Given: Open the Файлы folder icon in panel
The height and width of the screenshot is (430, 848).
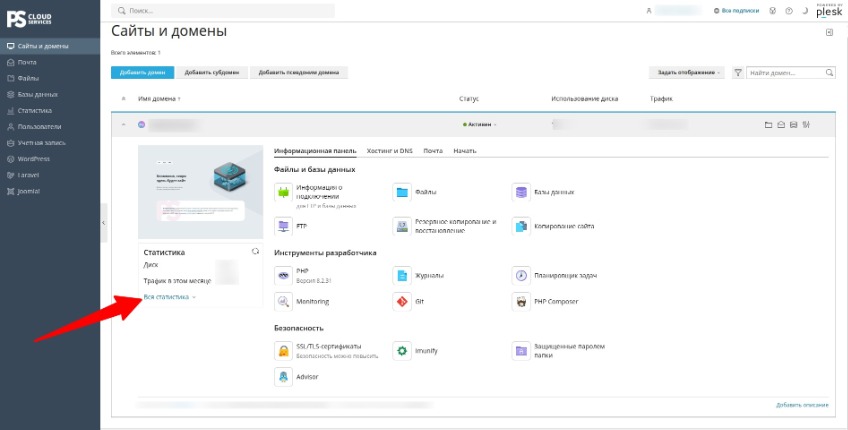Looking at the screenshot, I should pyautogui.click(x=402, y=193).
